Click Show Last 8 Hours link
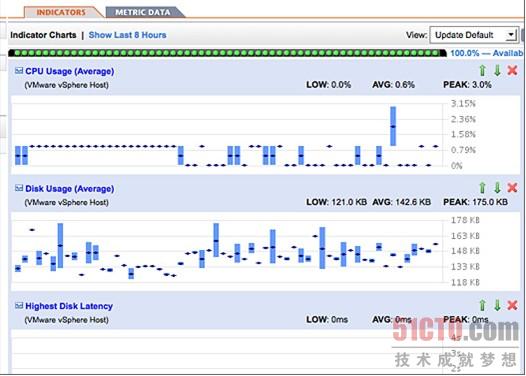 [127, 35]
